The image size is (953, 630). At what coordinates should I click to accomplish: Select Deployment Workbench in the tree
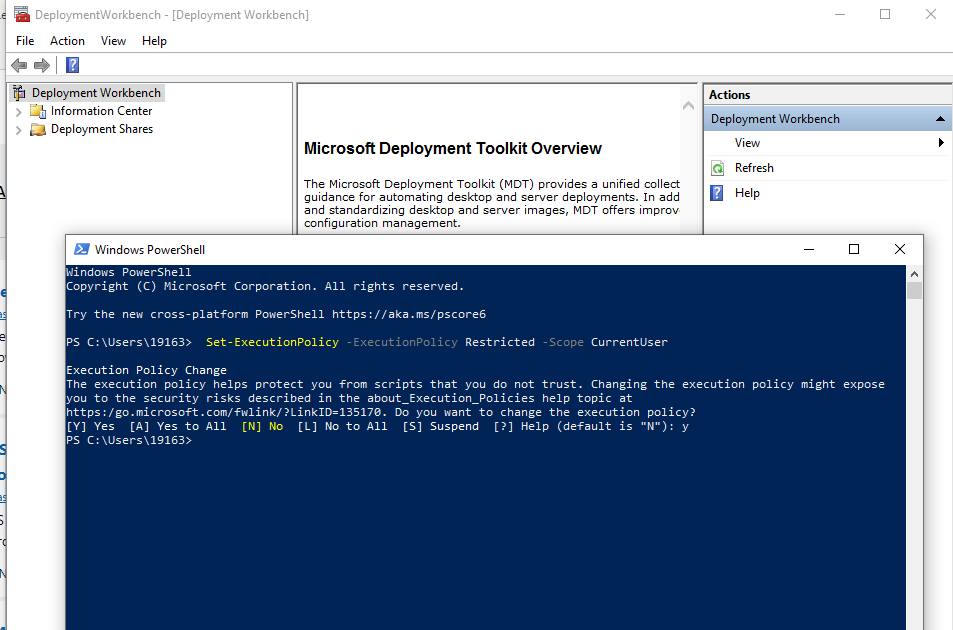click(96, 93)
